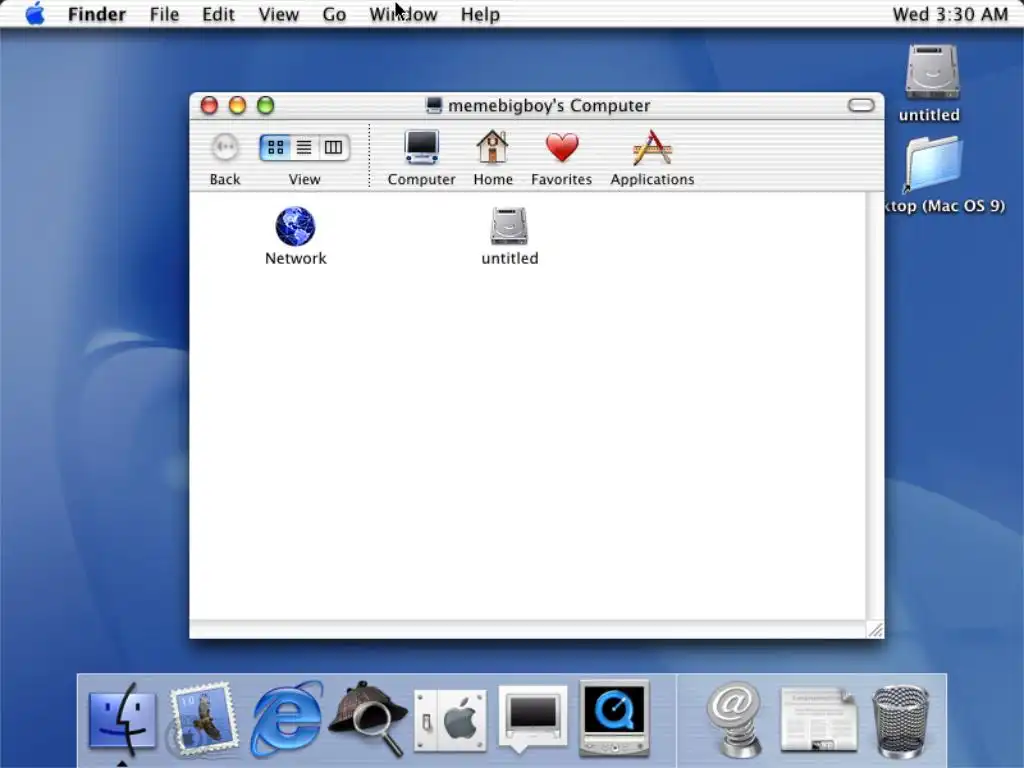Open Sherlock from the Dock

[x=368, y=719]
